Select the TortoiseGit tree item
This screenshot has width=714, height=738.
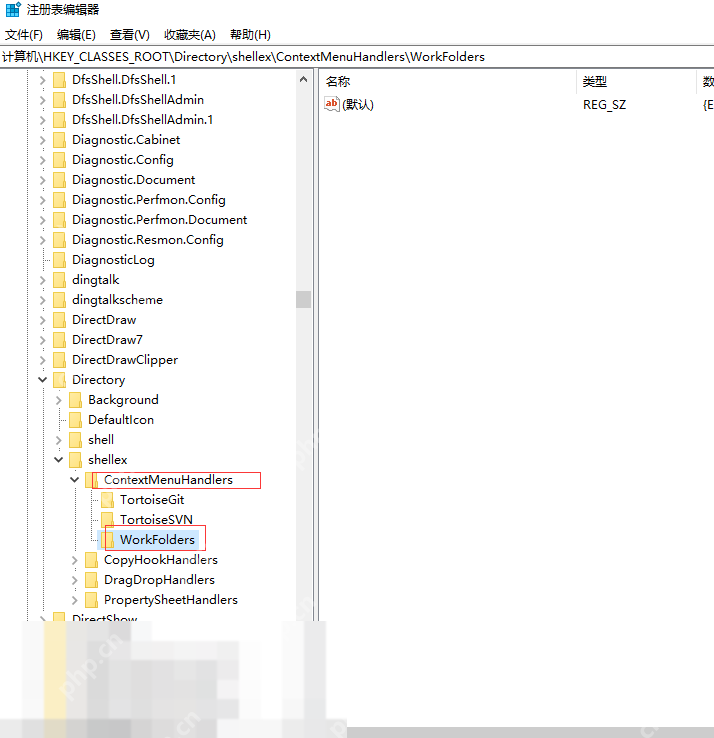[x=152, y=500]
